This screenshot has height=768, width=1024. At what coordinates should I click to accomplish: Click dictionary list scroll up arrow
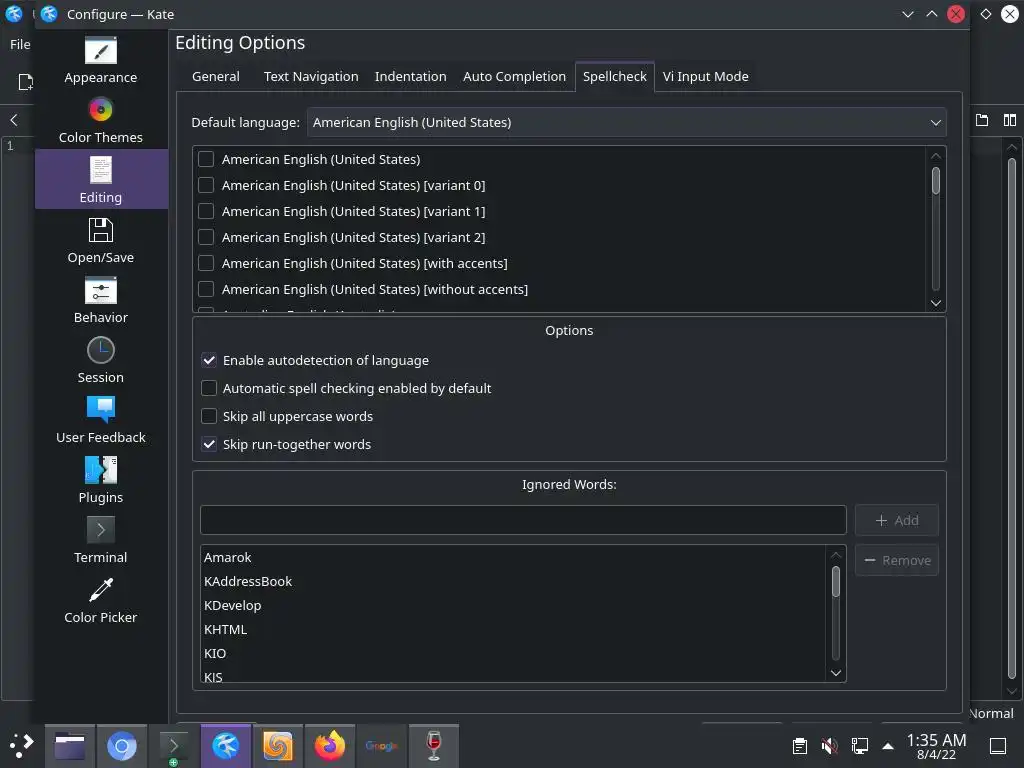(x=936, y=155)
